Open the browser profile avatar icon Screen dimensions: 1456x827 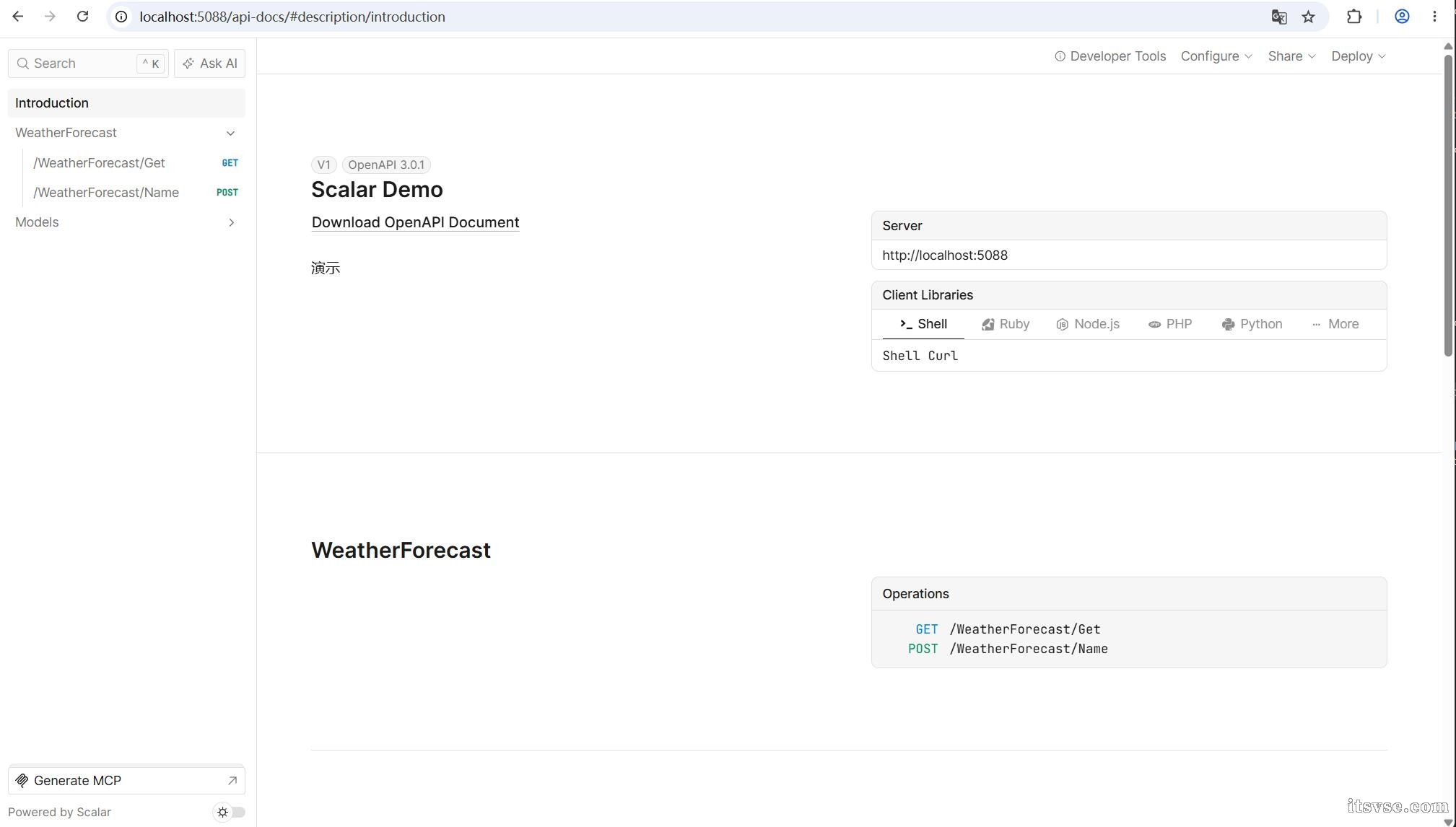1402,17
